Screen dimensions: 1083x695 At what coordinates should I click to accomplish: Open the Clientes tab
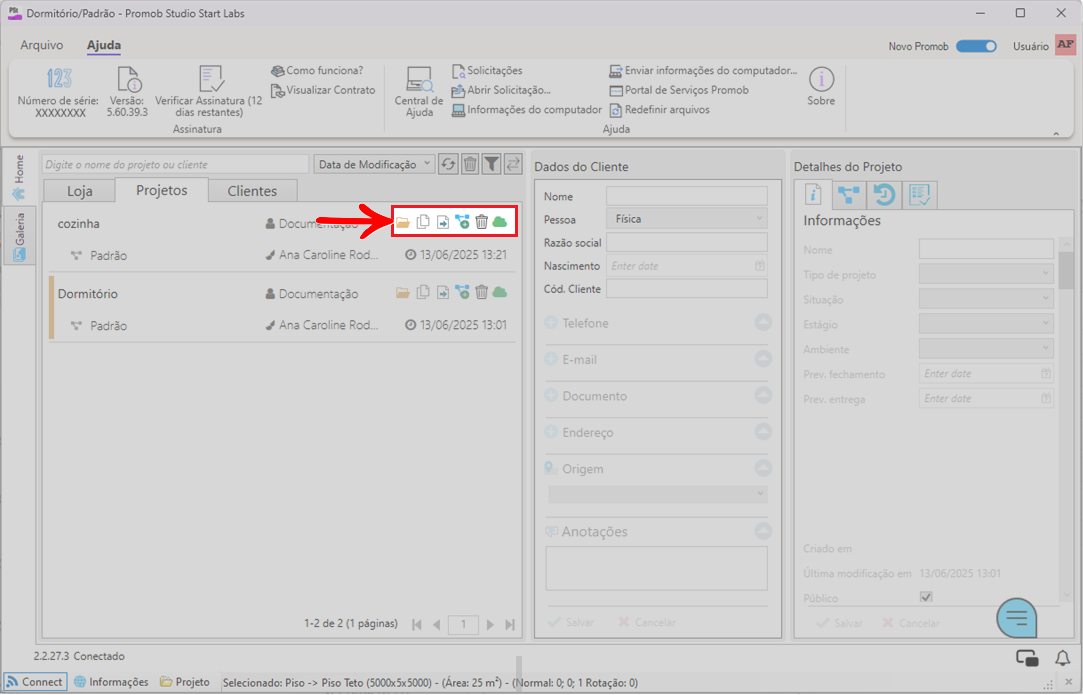pos(252,191)
